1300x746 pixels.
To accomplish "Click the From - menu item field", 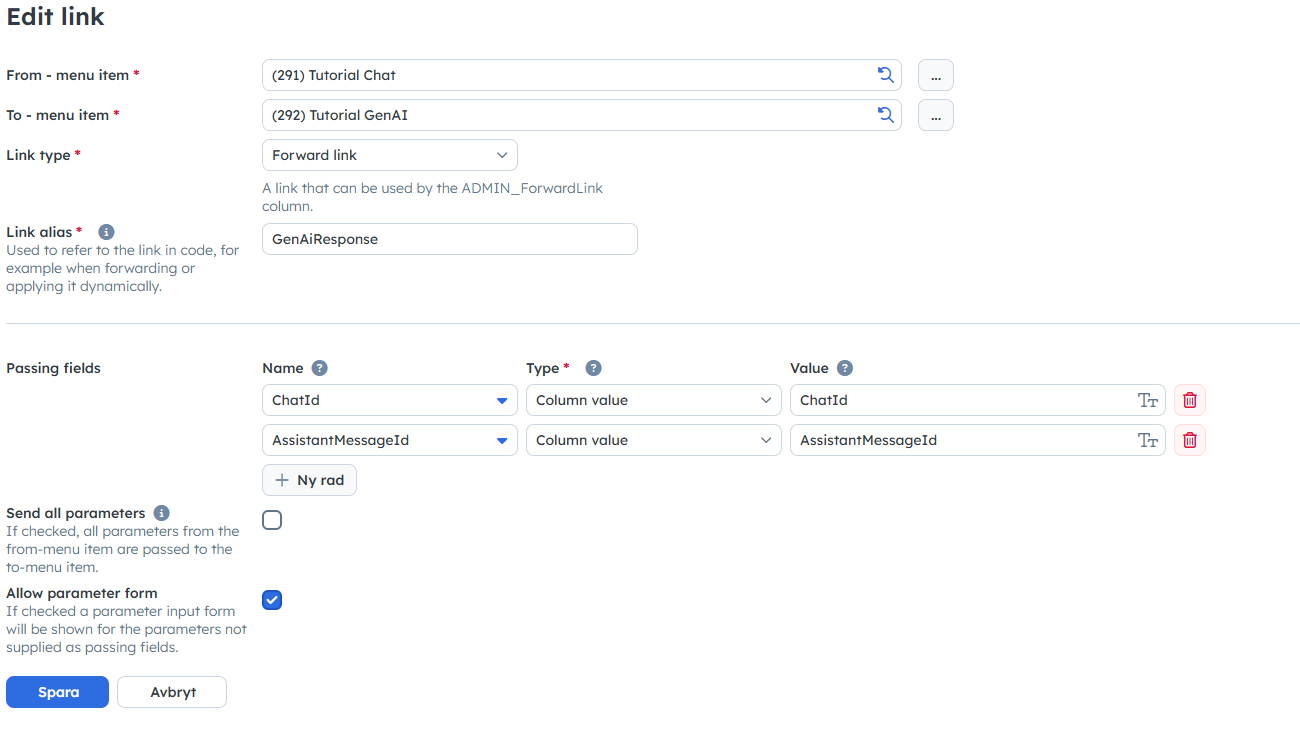I will [x=582, y=75].
